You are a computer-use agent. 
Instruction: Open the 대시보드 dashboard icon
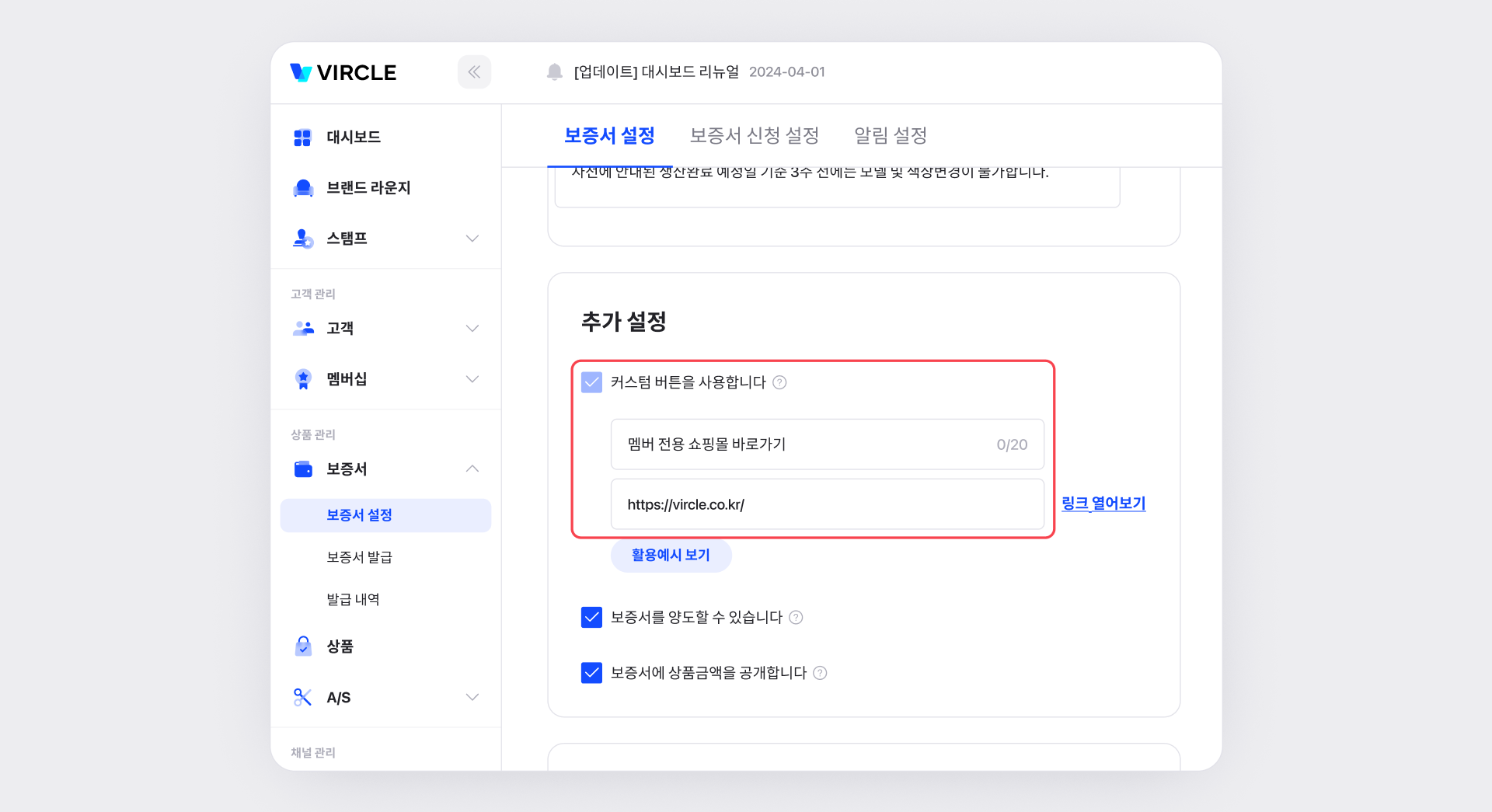302,138
